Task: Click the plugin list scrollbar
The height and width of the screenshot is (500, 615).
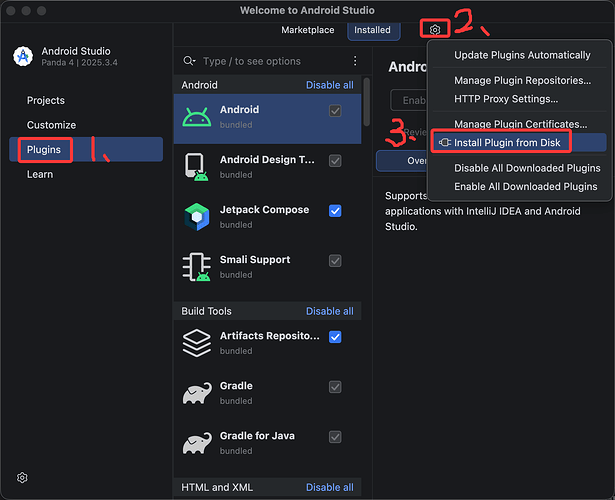Action: [x=367, y=102]
